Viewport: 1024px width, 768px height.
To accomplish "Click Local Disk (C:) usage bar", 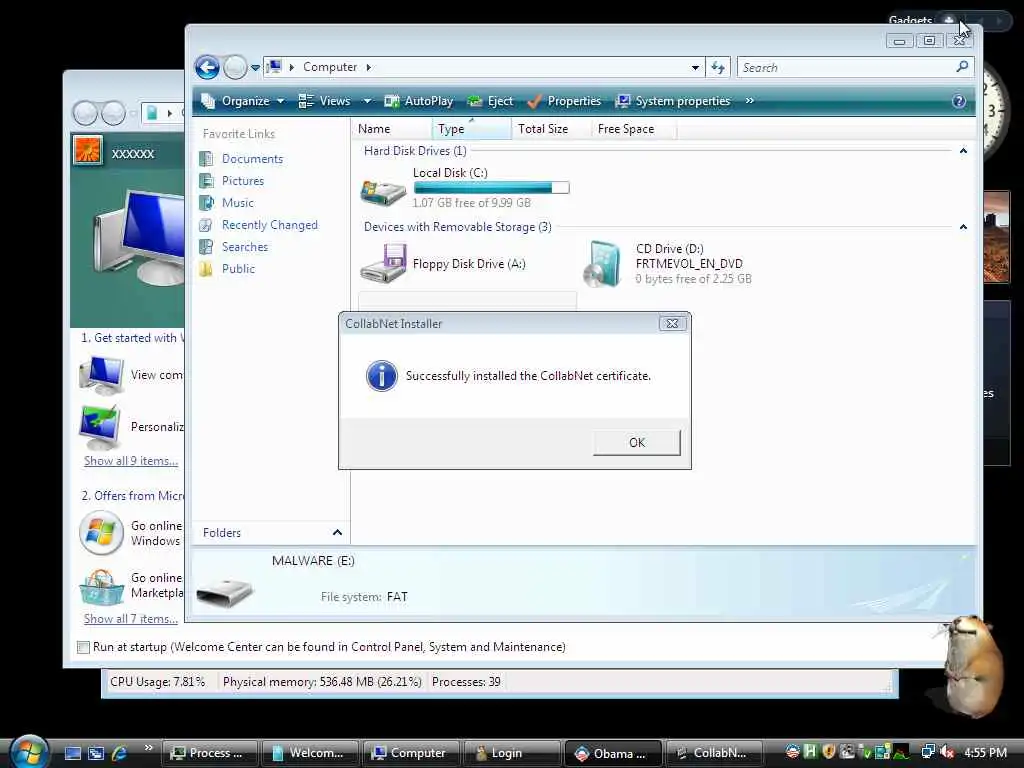I will (491, 188).
